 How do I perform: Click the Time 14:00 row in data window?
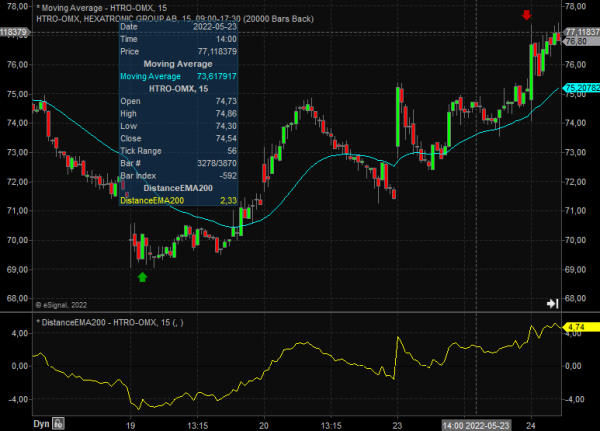pyautogui.click(x=178, y=39)
